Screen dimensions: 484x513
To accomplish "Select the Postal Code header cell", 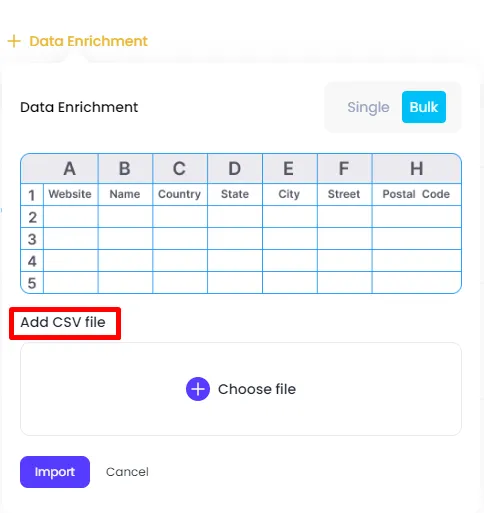I will coord(416,194).
